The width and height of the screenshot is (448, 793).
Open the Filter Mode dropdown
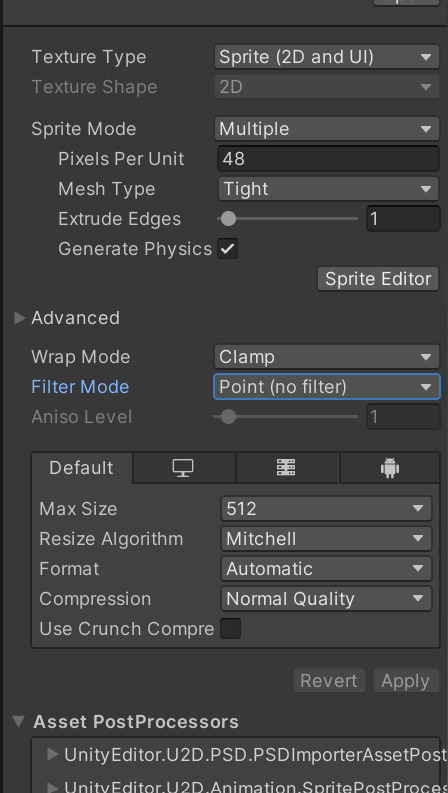(327, 387)
